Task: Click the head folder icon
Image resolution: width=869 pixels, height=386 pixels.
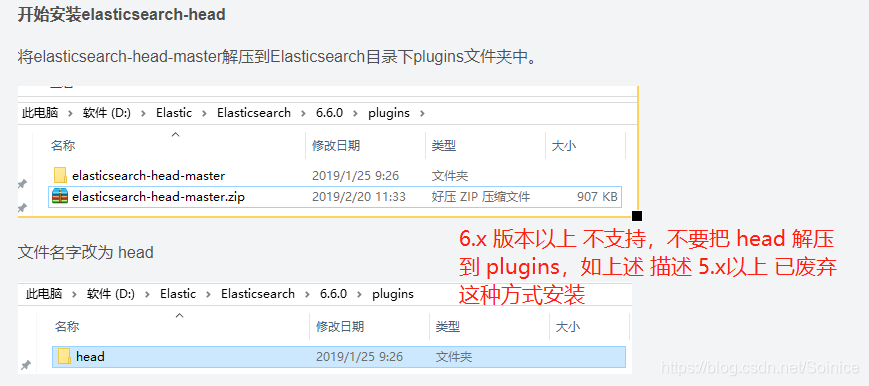Action: click(64, 357)
